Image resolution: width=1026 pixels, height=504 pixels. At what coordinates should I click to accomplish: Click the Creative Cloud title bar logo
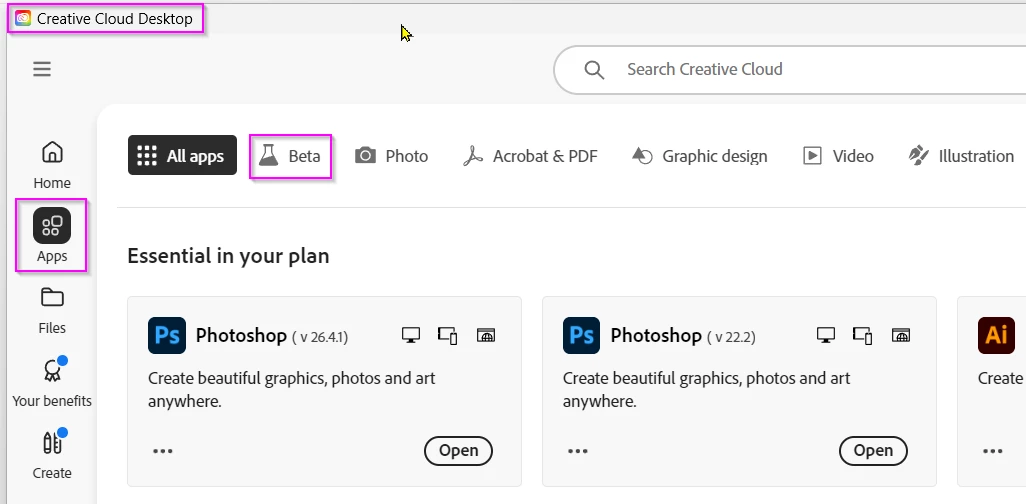coord(23,18)
